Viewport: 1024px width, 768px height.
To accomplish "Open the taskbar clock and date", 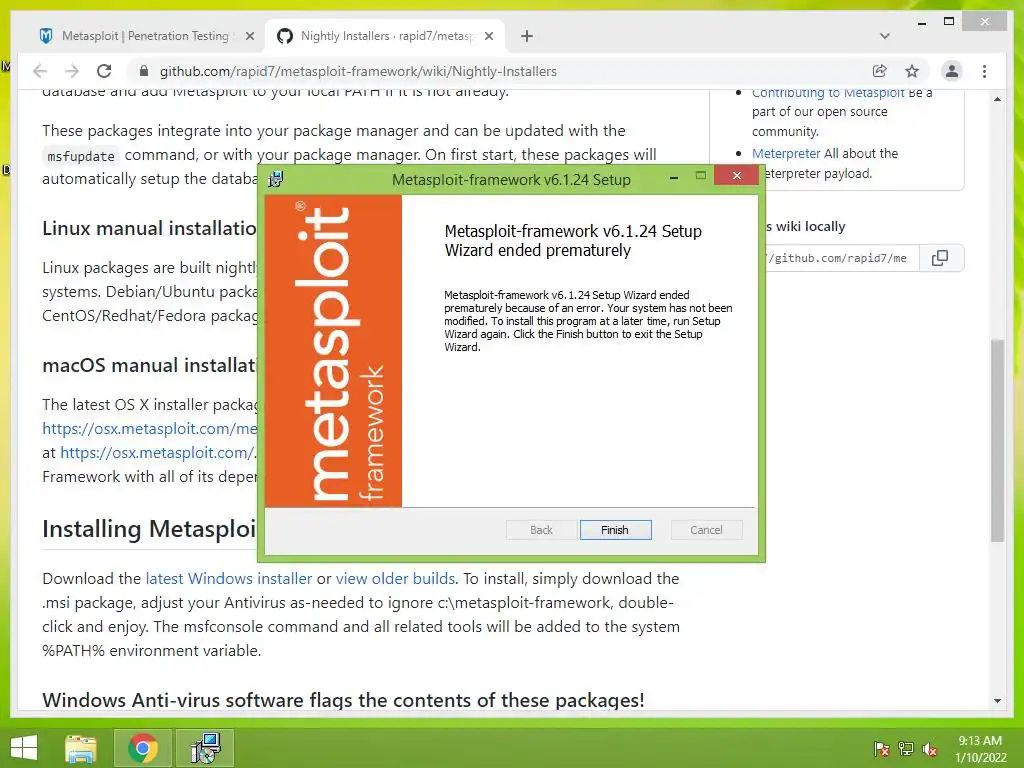I will point(980,749).
